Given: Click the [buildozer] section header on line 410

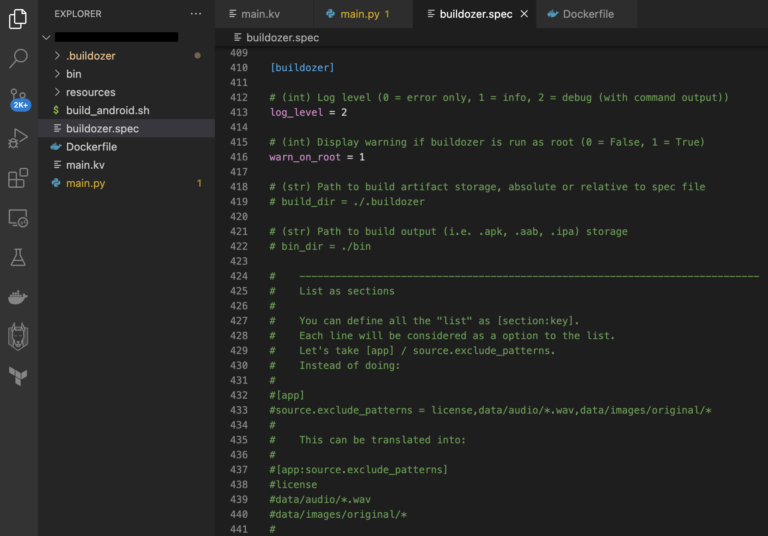Looking at the screenshot, I should 302,68.
